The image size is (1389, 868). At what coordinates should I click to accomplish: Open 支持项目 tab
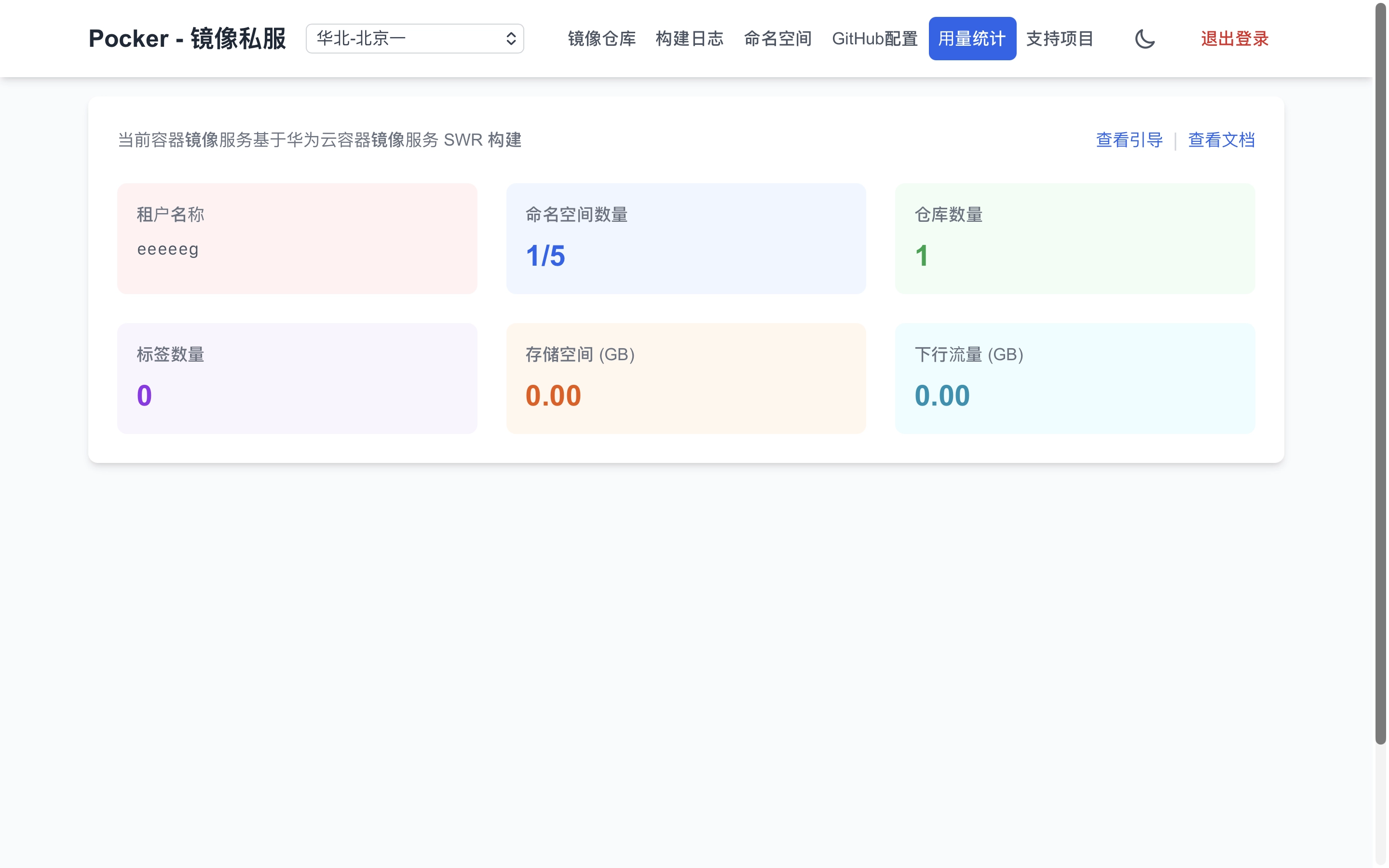click(x=1061, y=39)
